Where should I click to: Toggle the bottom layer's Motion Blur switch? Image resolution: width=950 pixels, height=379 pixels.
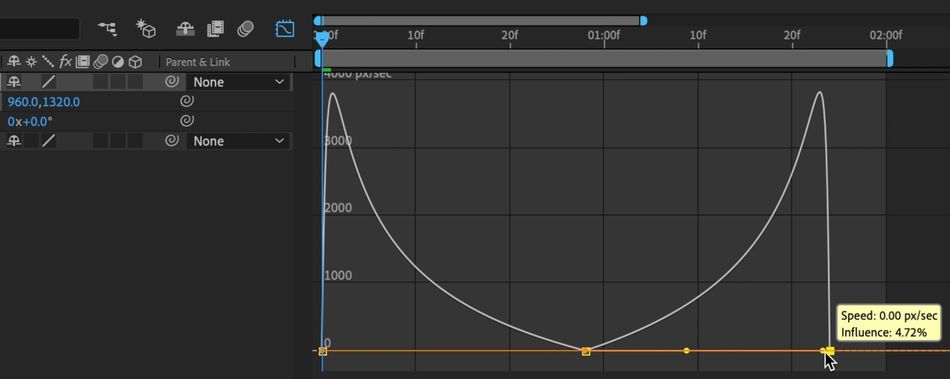[x=101, y=141]
